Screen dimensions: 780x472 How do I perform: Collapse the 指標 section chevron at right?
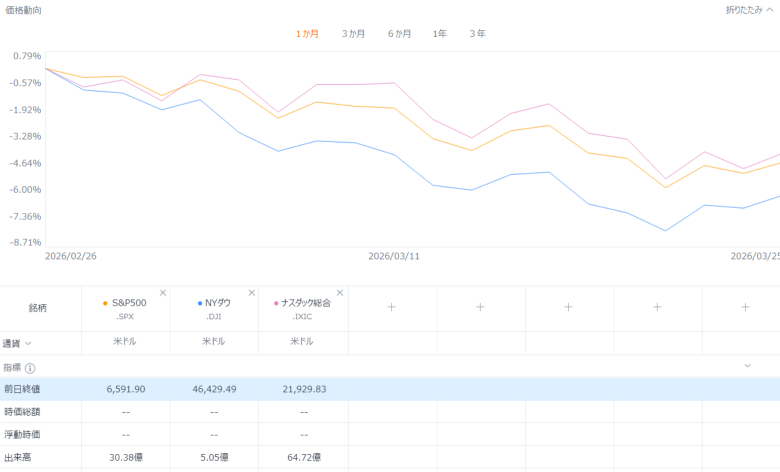(747, 366)
